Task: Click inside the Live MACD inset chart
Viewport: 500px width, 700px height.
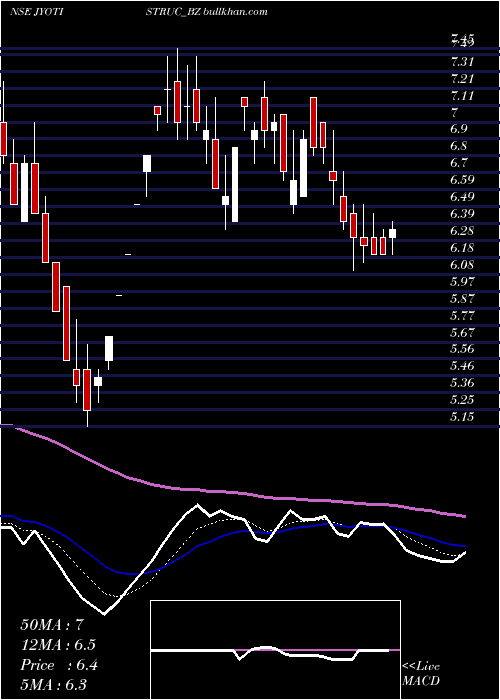Action: coord(275,650)
